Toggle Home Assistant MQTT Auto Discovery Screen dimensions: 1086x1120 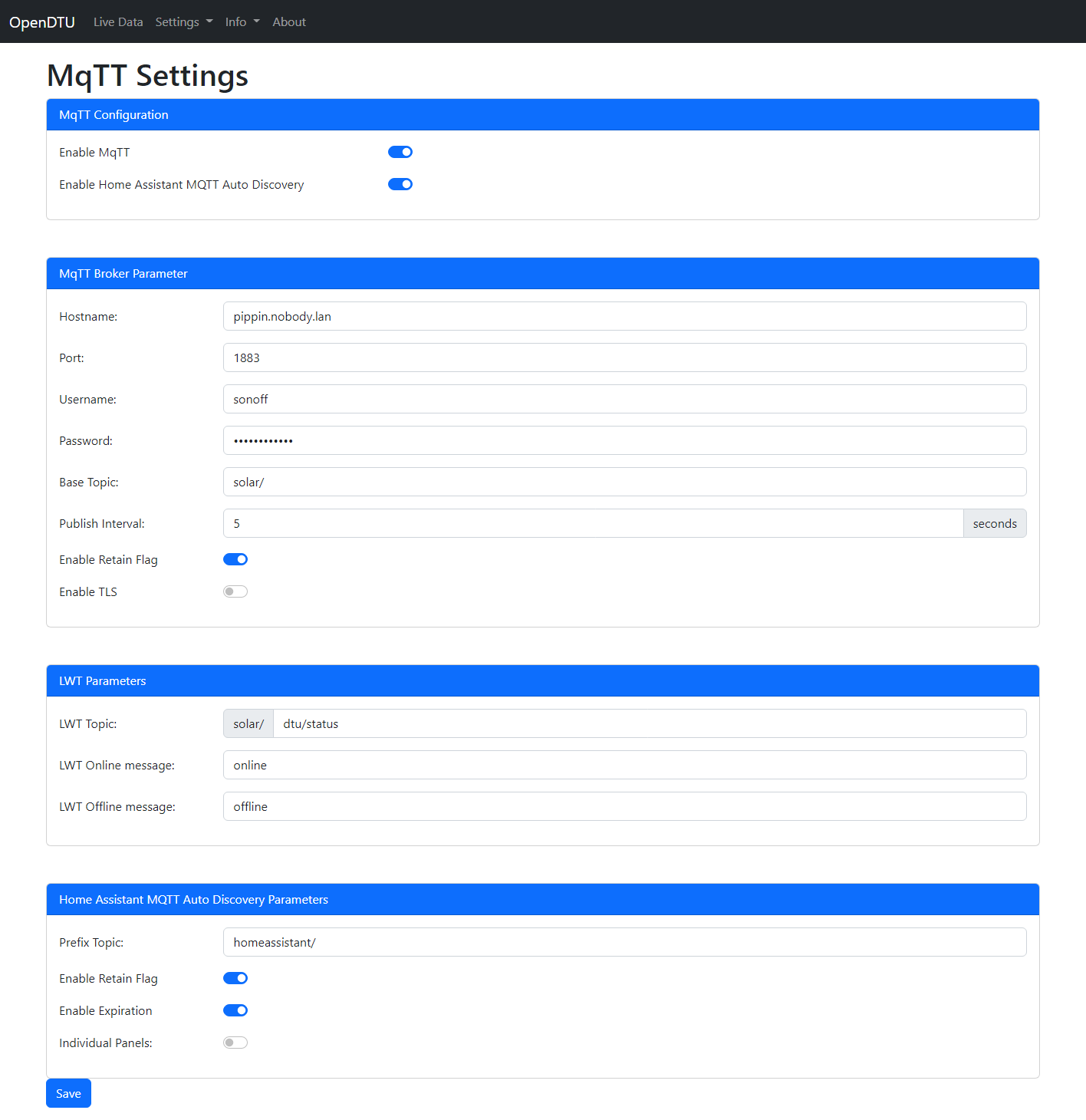pos(400,184)
